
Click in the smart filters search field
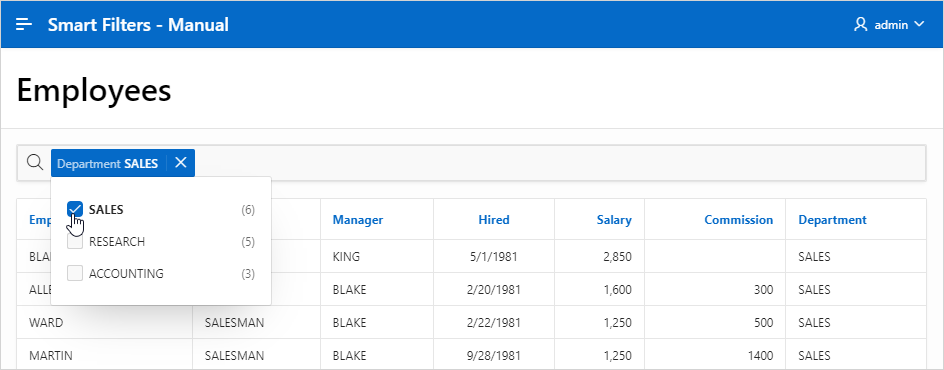(560, 162)
